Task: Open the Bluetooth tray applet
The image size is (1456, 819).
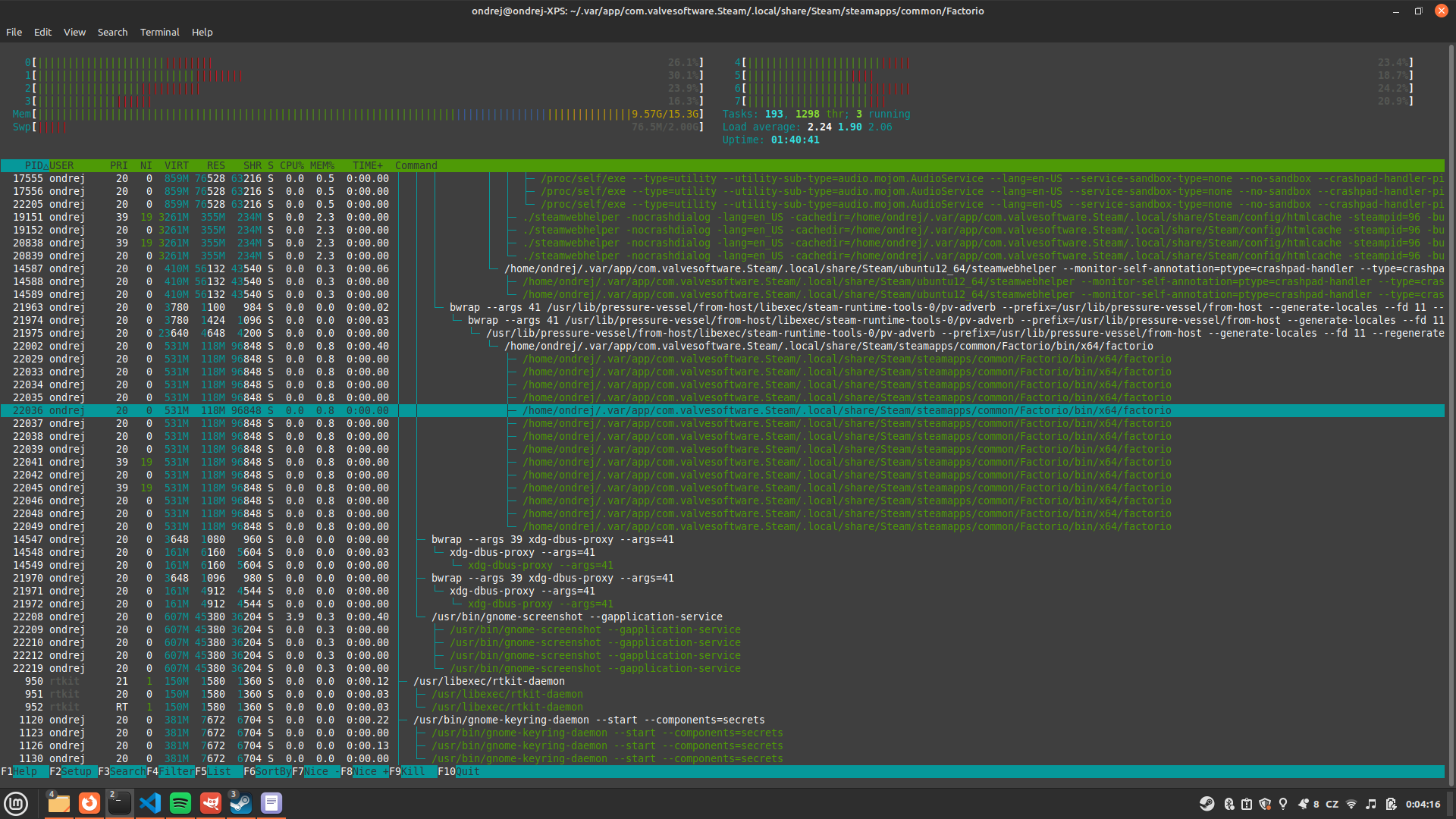Action: [1228, 804]
